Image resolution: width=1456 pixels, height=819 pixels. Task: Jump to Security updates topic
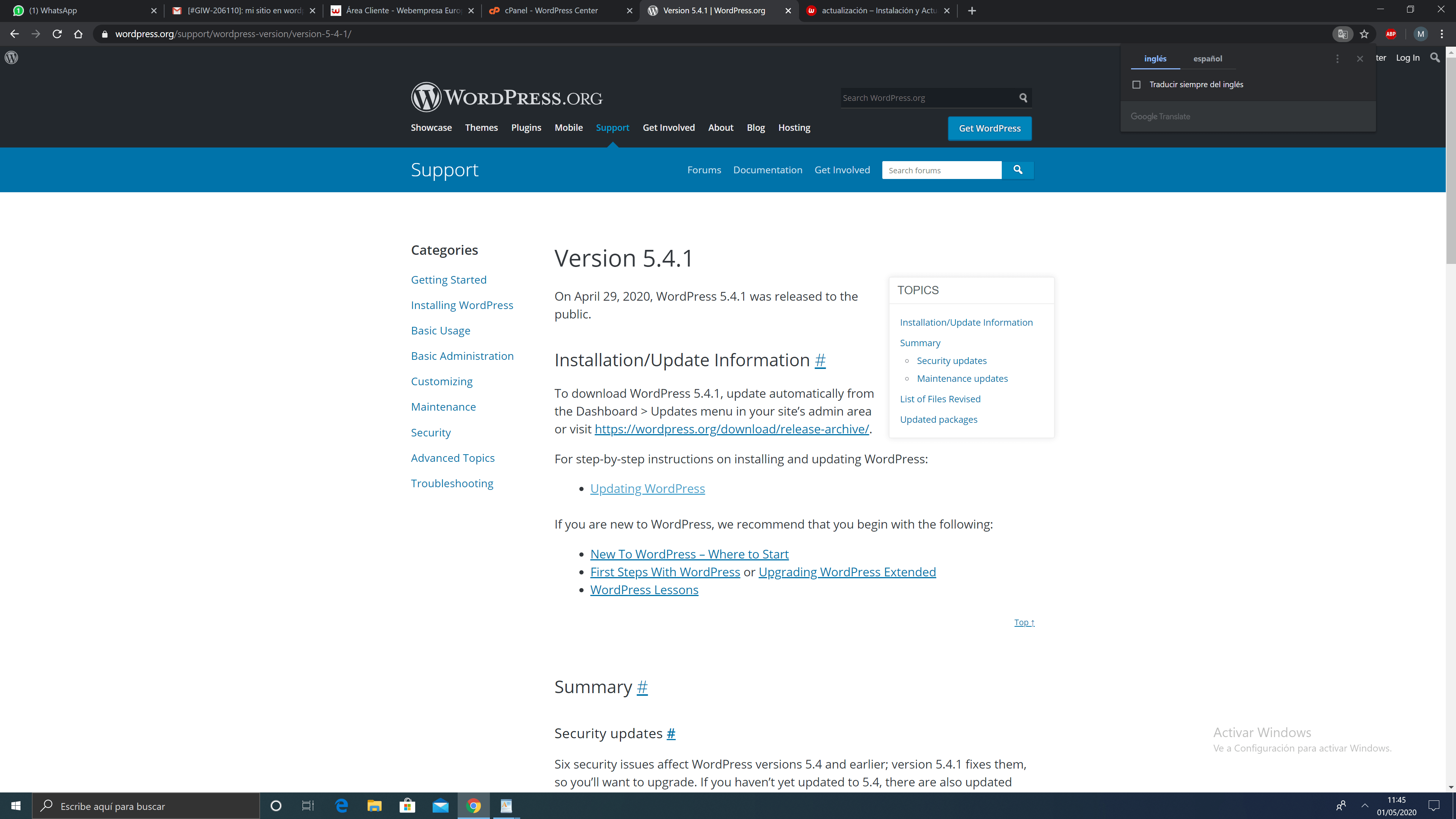(952, 361)
